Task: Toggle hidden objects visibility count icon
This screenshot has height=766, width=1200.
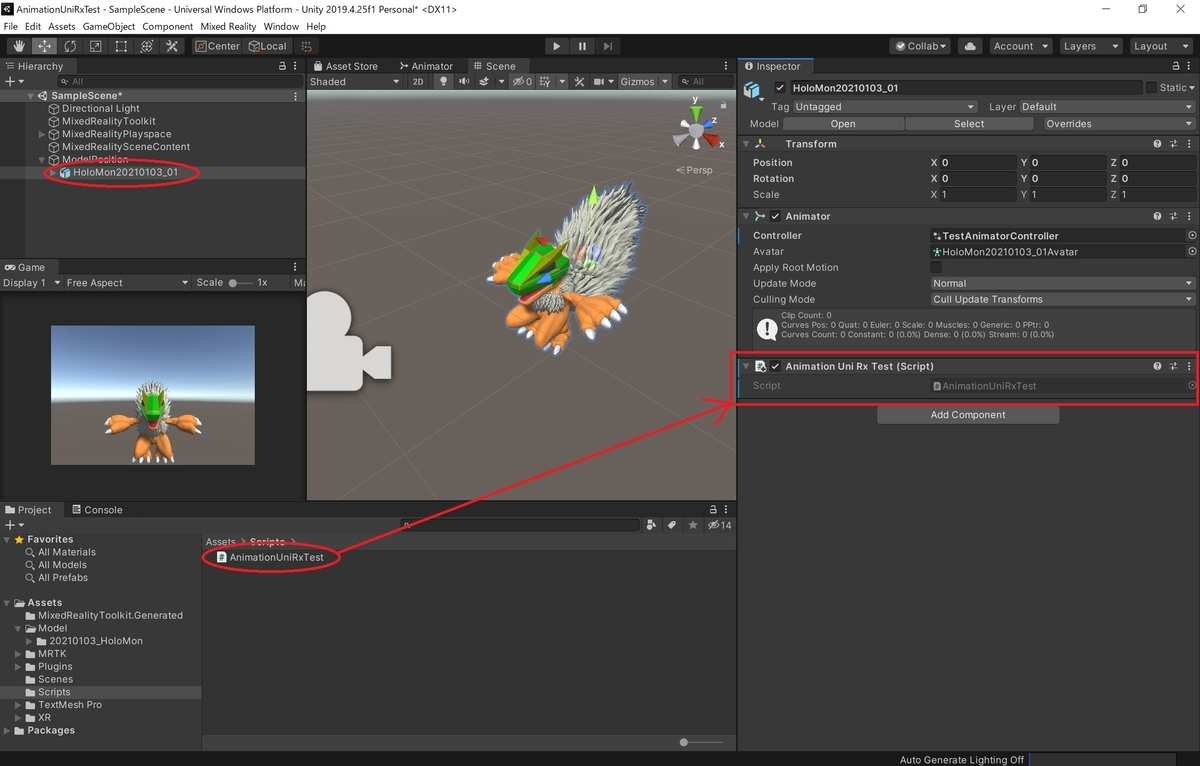Action: pyautogui.click(x=522, y=82)
